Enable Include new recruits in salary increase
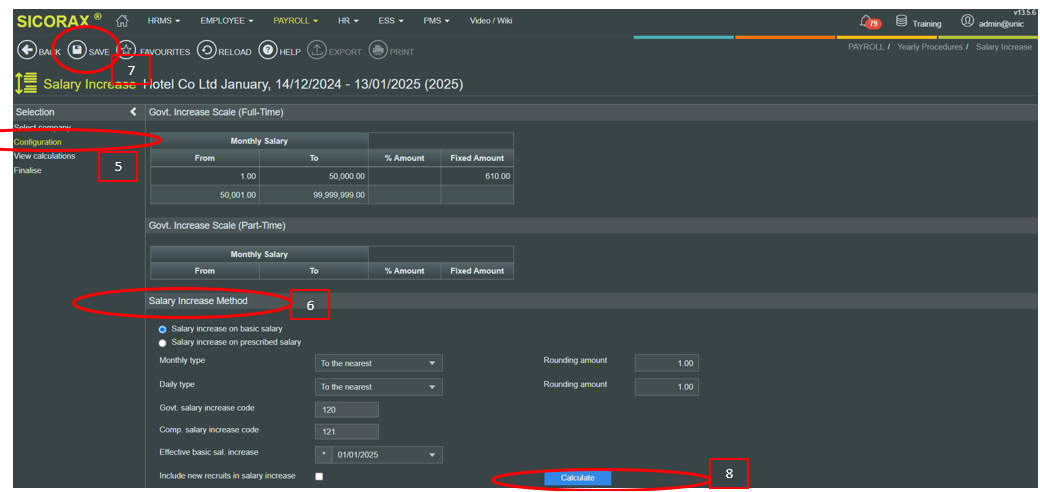This screenshot has height=492, width=1040. click(x=319, y=476)
